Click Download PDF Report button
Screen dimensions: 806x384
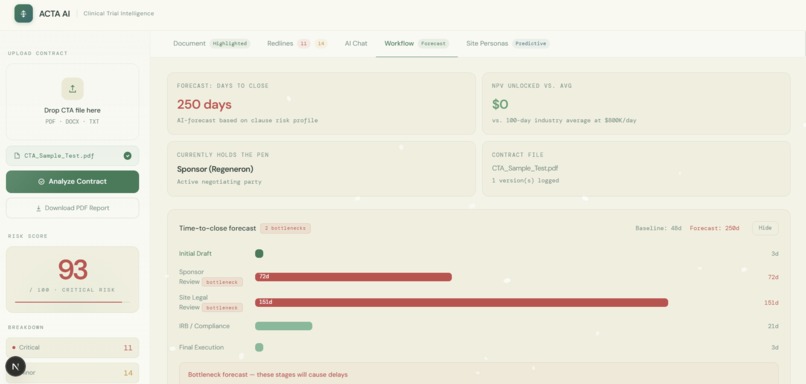pyautogui.click(x=72, y=208)
